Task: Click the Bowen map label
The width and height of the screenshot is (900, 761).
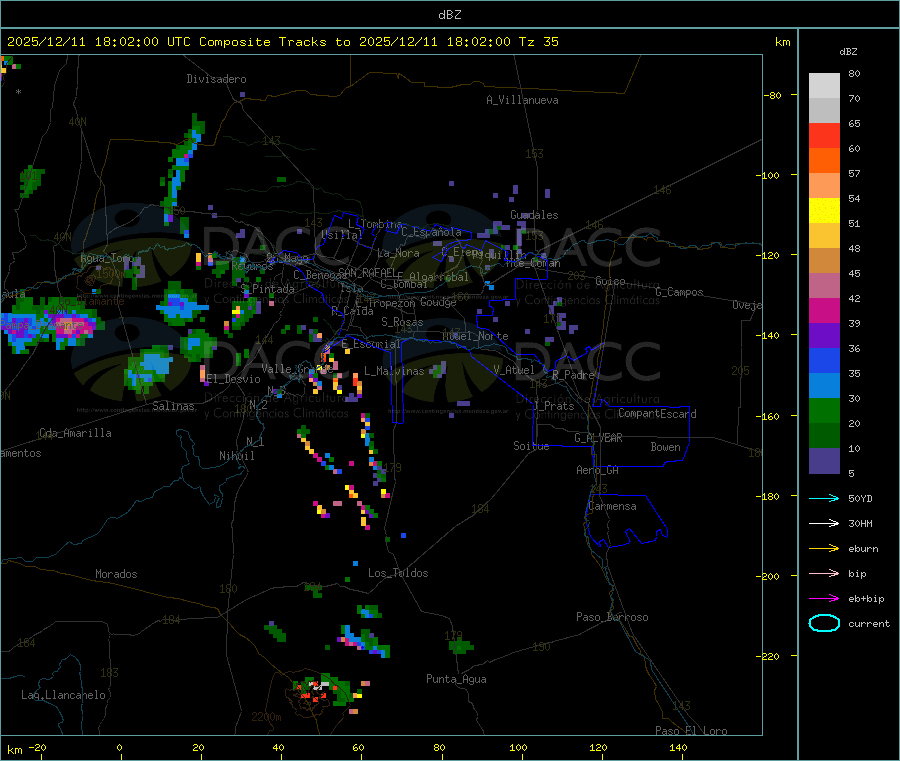Action: pyautogui.click(x=665, y=447)
